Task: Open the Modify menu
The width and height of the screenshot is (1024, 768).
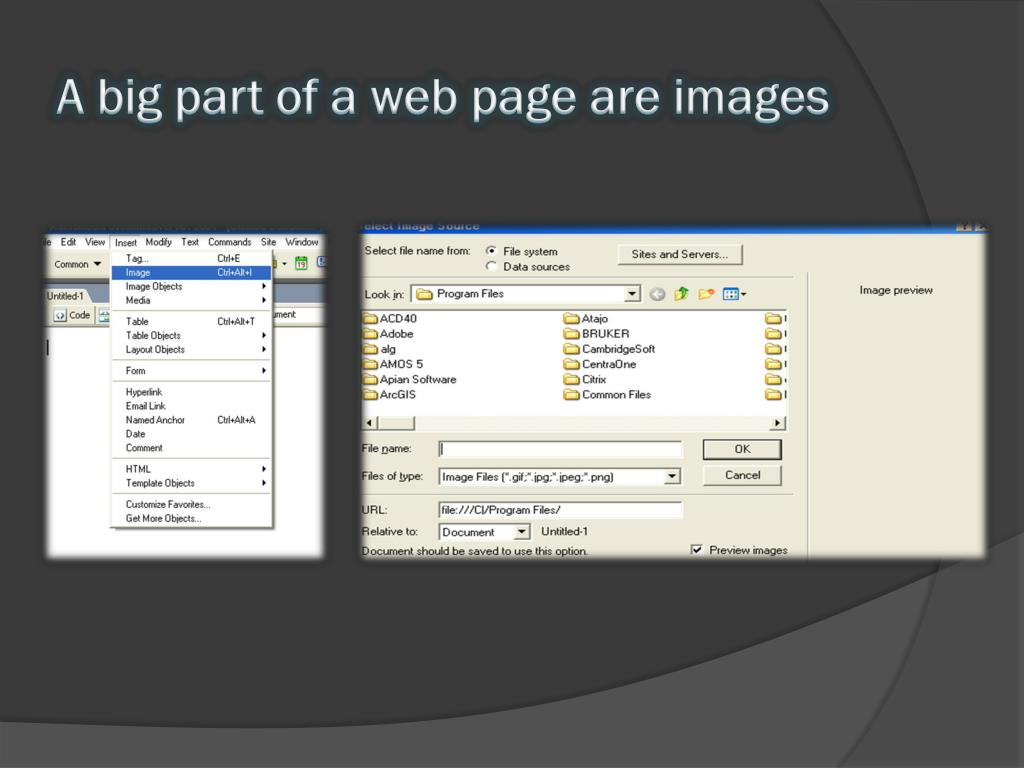Action: click(x=159, y=242)
